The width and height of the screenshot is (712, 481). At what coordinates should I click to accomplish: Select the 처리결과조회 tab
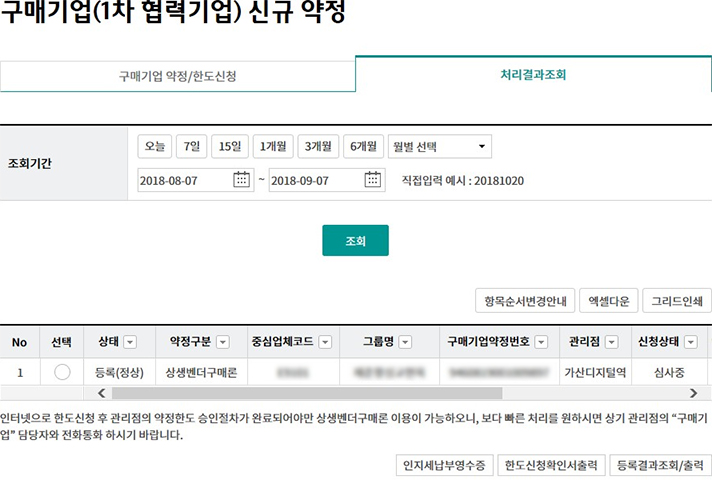pyautogui.click(x=534, y=75)
